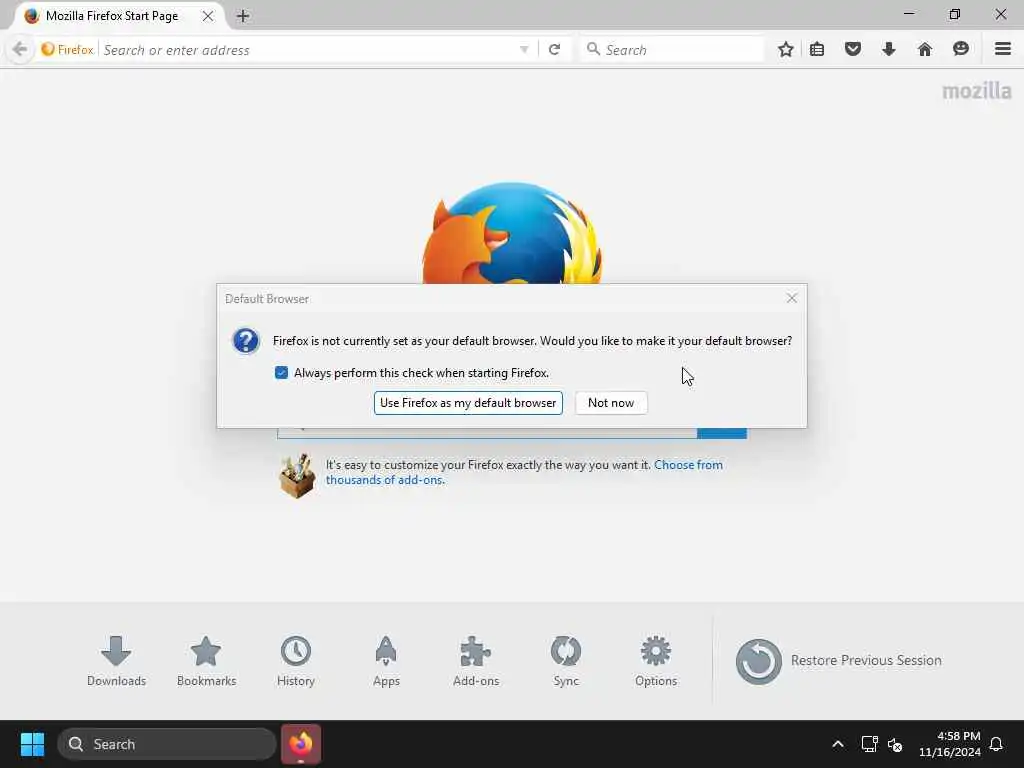Close the Mozilla Firefox Start Page tab

coord(208,16)
